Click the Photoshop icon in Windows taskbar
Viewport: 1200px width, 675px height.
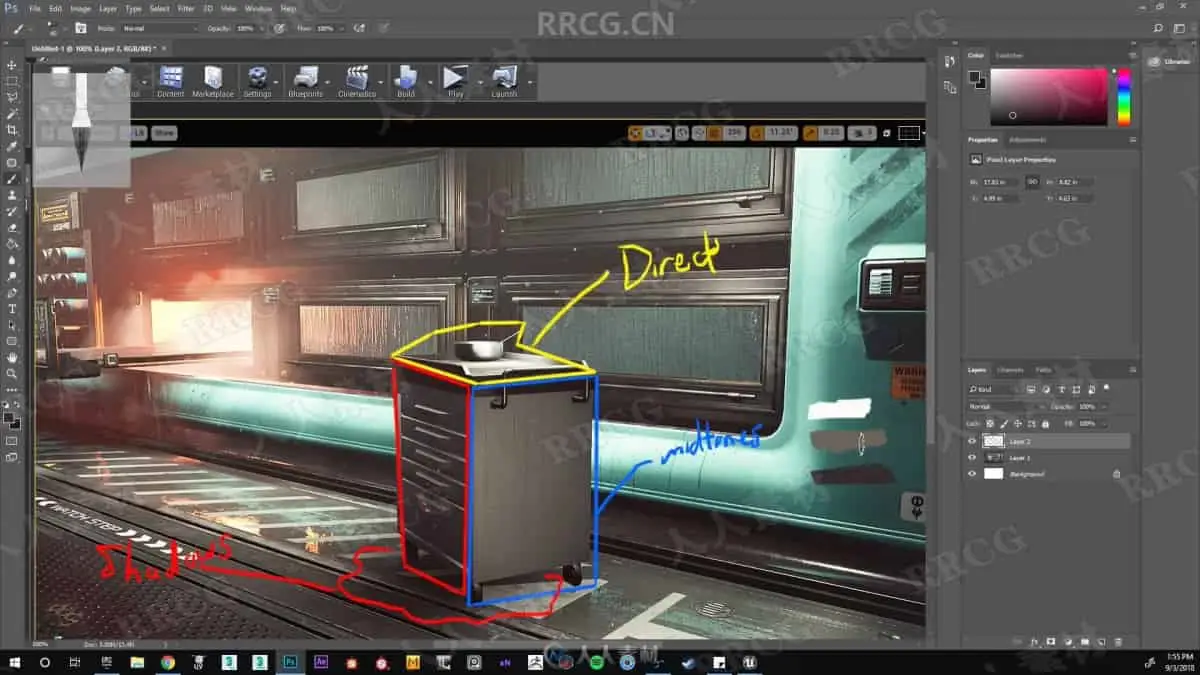point(289,662)
